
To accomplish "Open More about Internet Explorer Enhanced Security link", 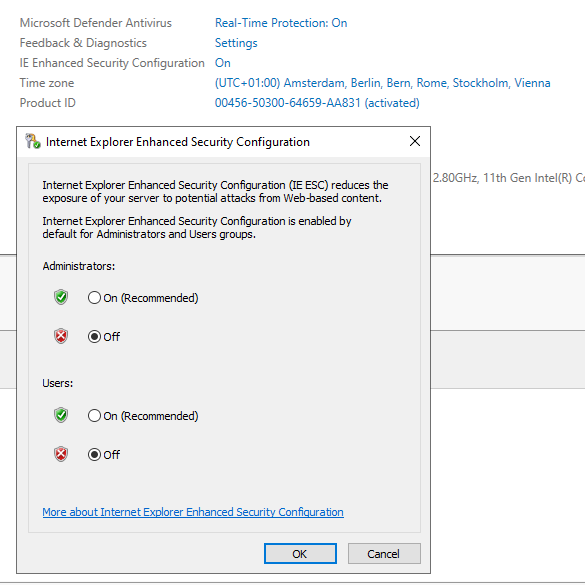I will click(193, 512).
